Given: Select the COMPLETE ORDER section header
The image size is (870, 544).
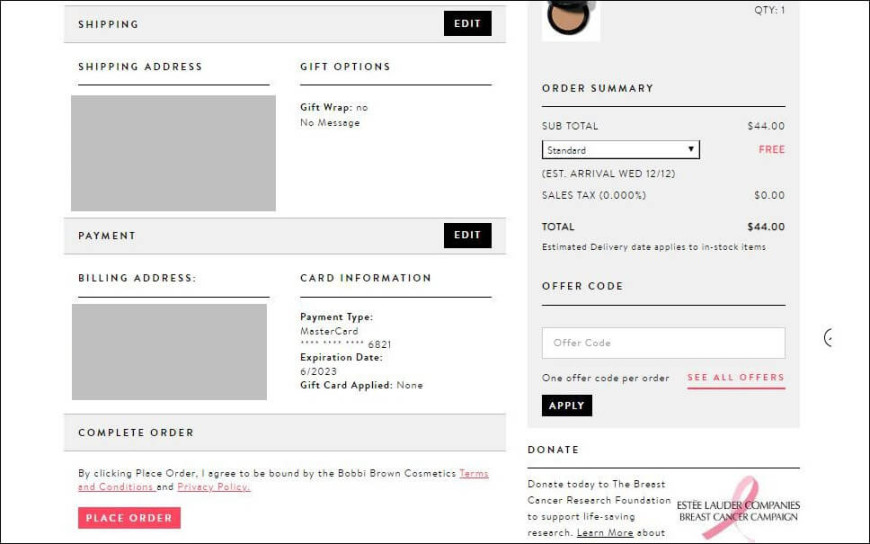Looking at the screenshot, I should (285, 432).
